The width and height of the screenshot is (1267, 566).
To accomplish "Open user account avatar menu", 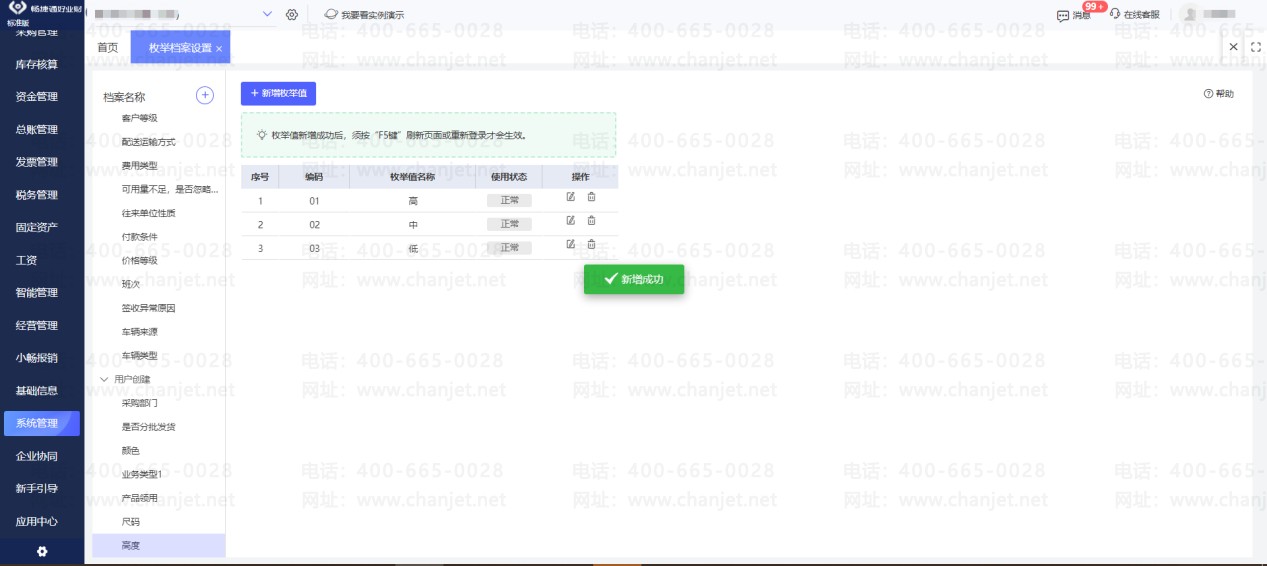I will click(x=1191, y=14).
